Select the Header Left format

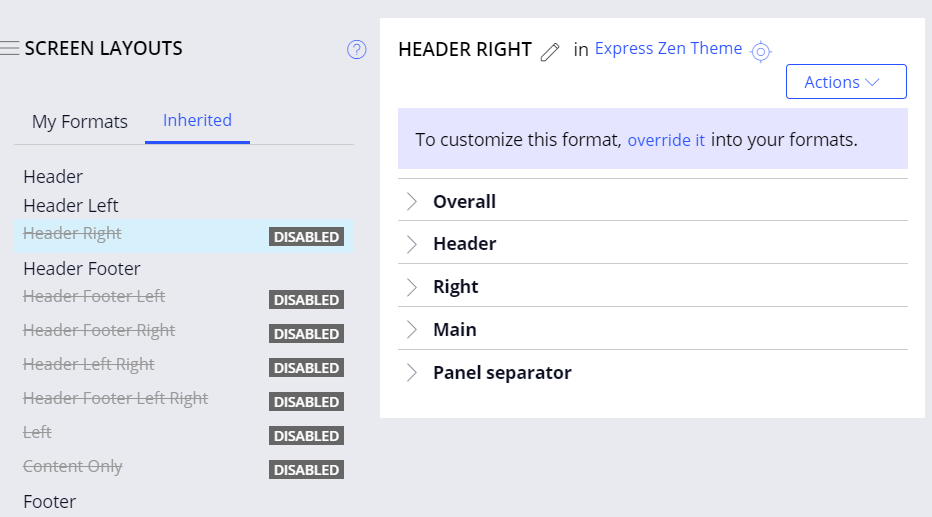(x=71, y=206)
